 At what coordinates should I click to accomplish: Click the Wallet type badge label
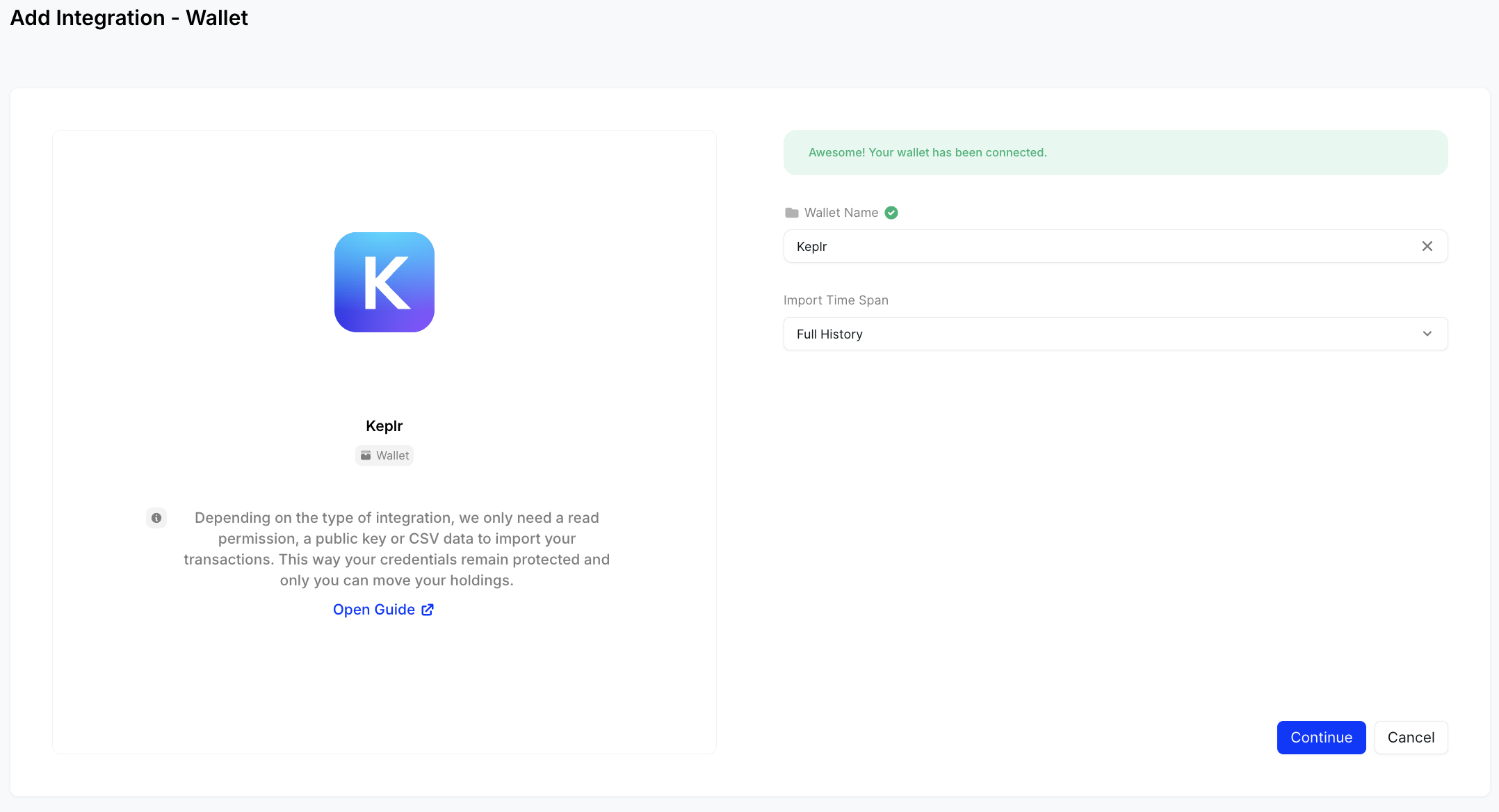pos(384,455)
